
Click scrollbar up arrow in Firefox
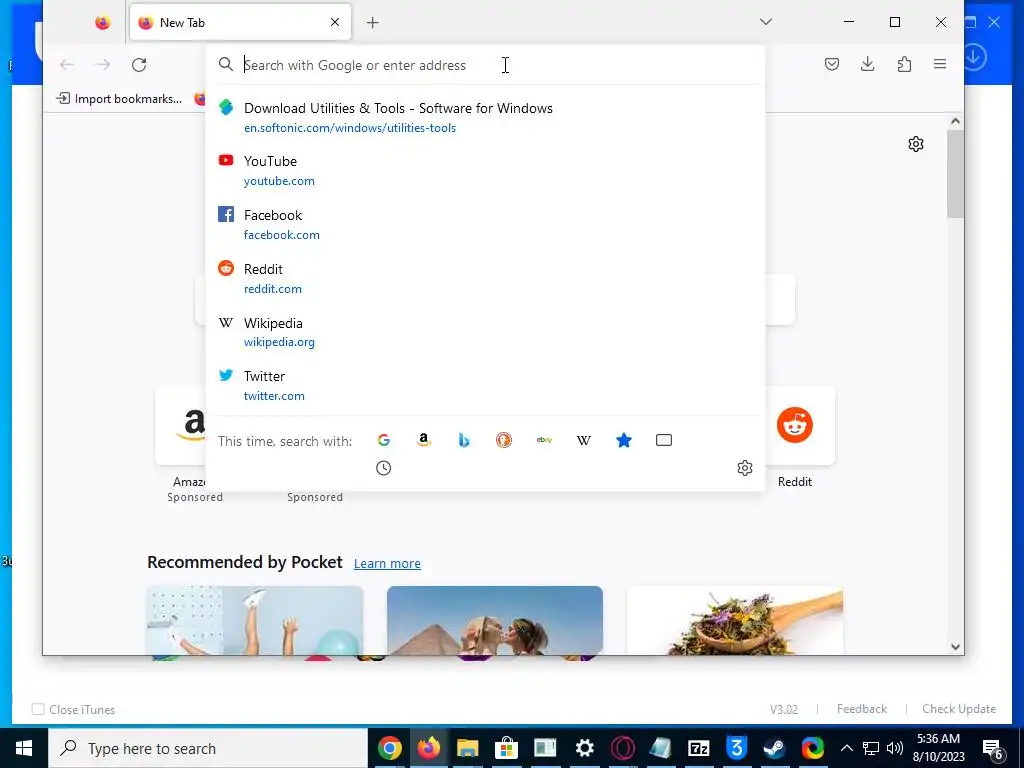pyautogui.click(x=955, y=121)
